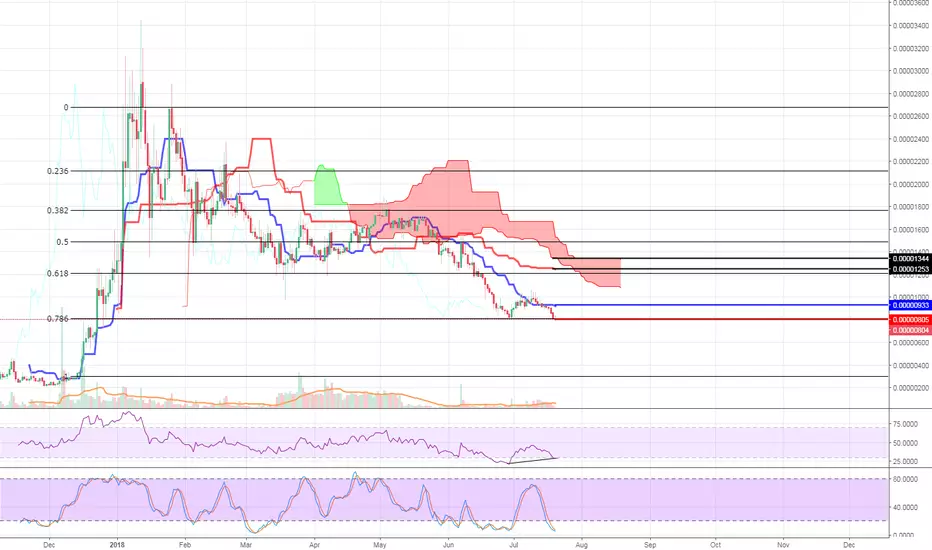Select the blue price tag 0.00000933
Screen dimensions: 932x550
[x=910, y=305]
